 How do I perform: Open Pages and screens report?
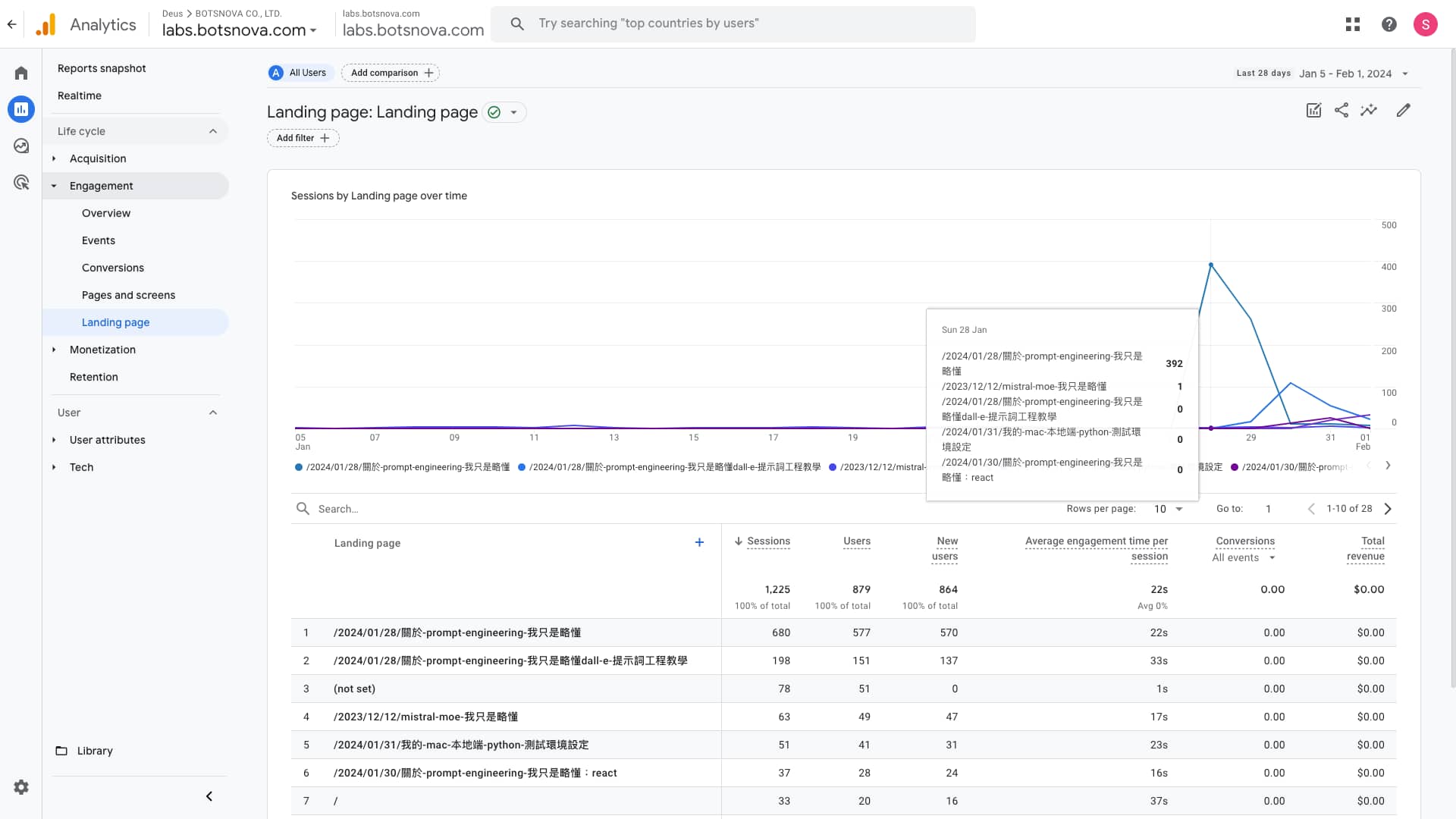(128, 295)
